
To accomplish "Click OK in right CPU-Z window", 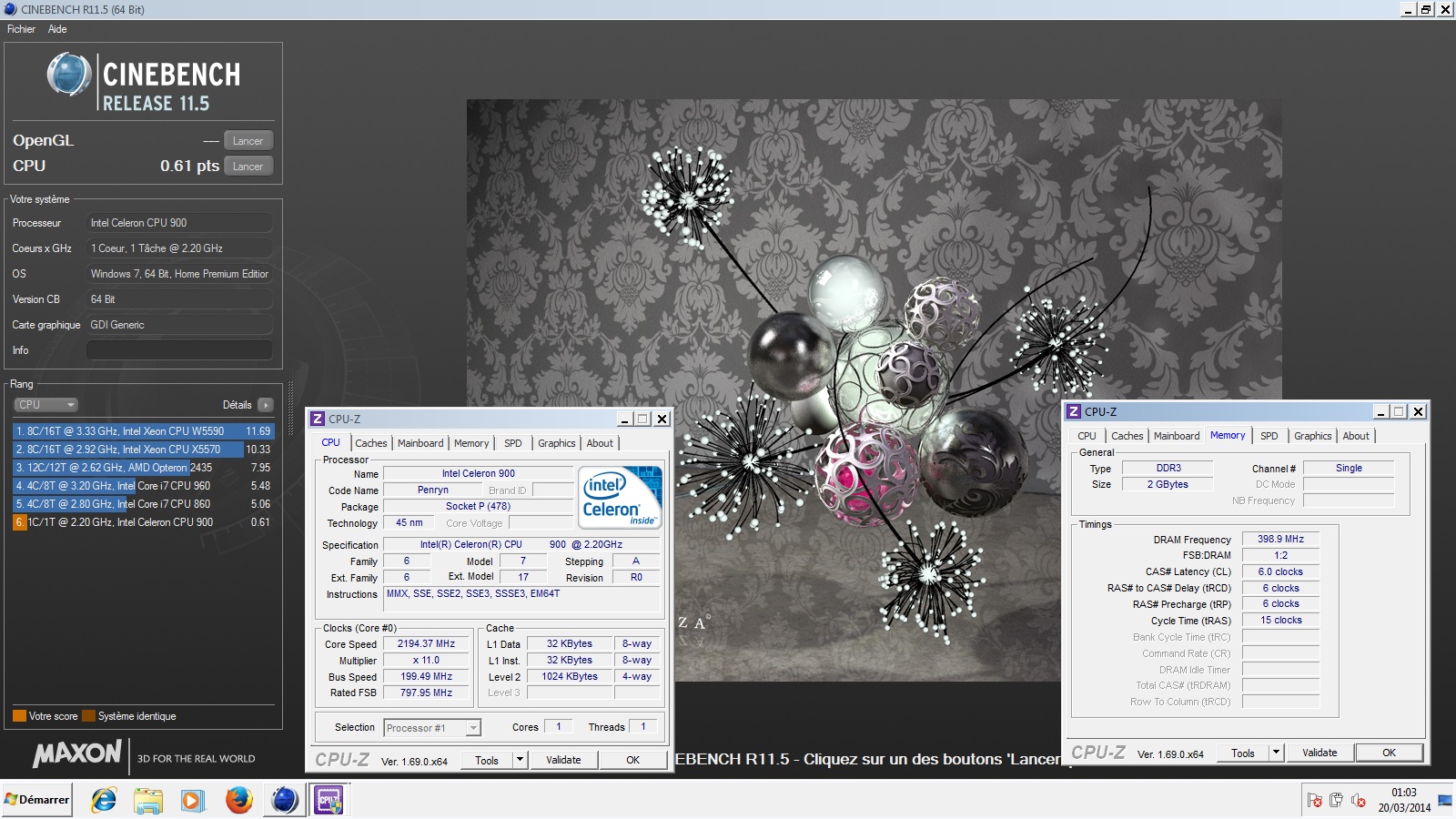I will [1389, 753].
